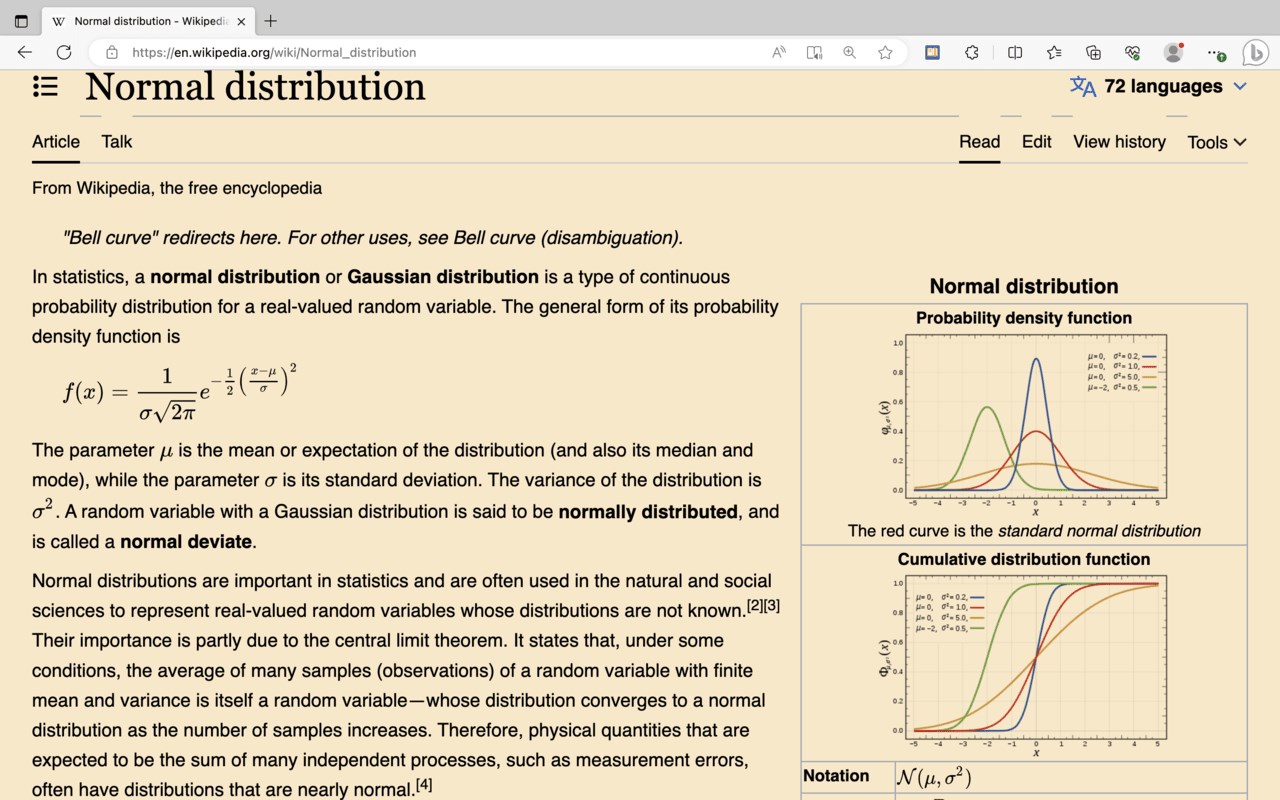This screenshot has width=1280, height=800.
Task: Expand the Tools dropdown menu
Action: click(x=1217, y=142)
